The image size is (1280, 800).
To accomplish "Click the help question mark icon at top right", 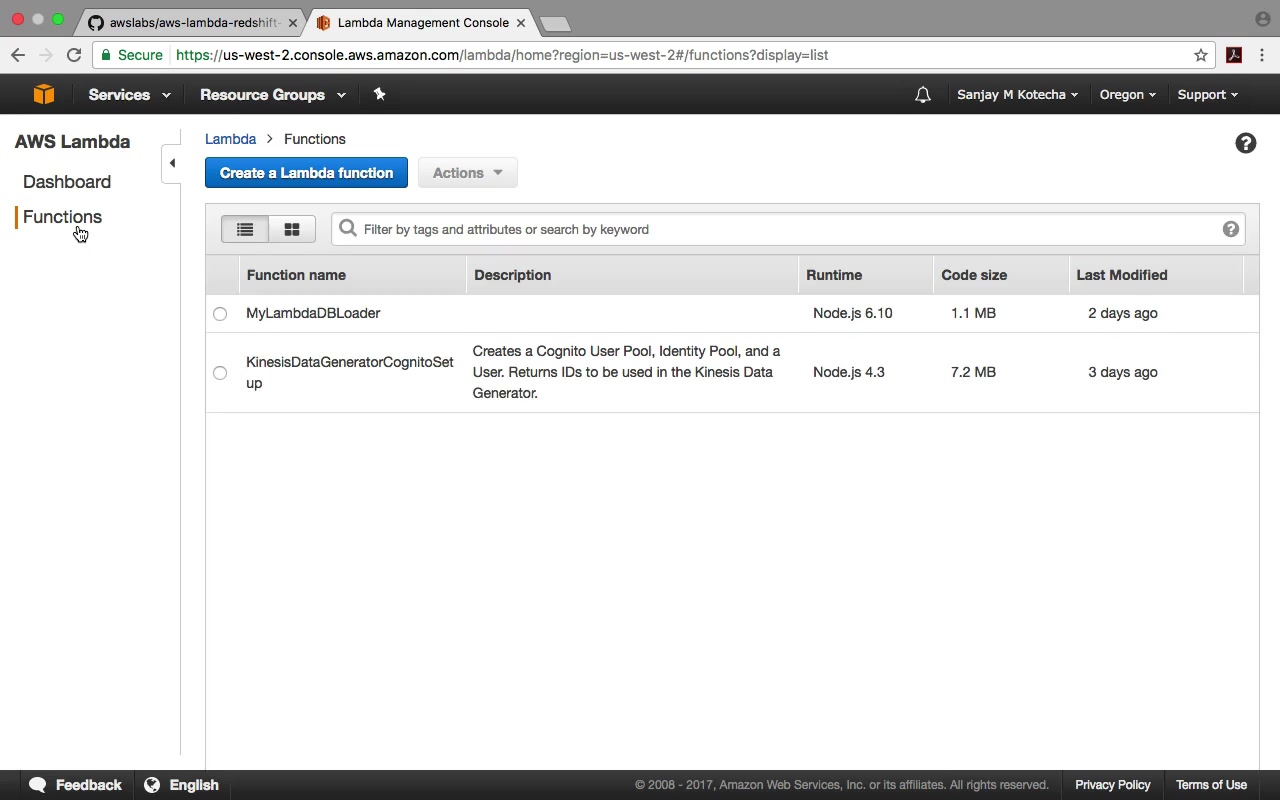I will pos(1245,143).
